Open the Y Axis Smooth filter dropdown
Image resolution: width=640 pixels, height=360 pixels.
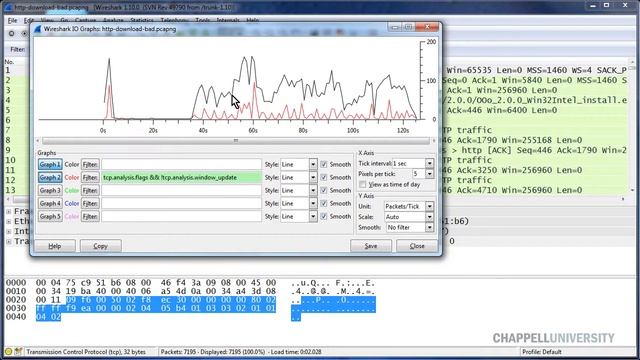[429, 228]
